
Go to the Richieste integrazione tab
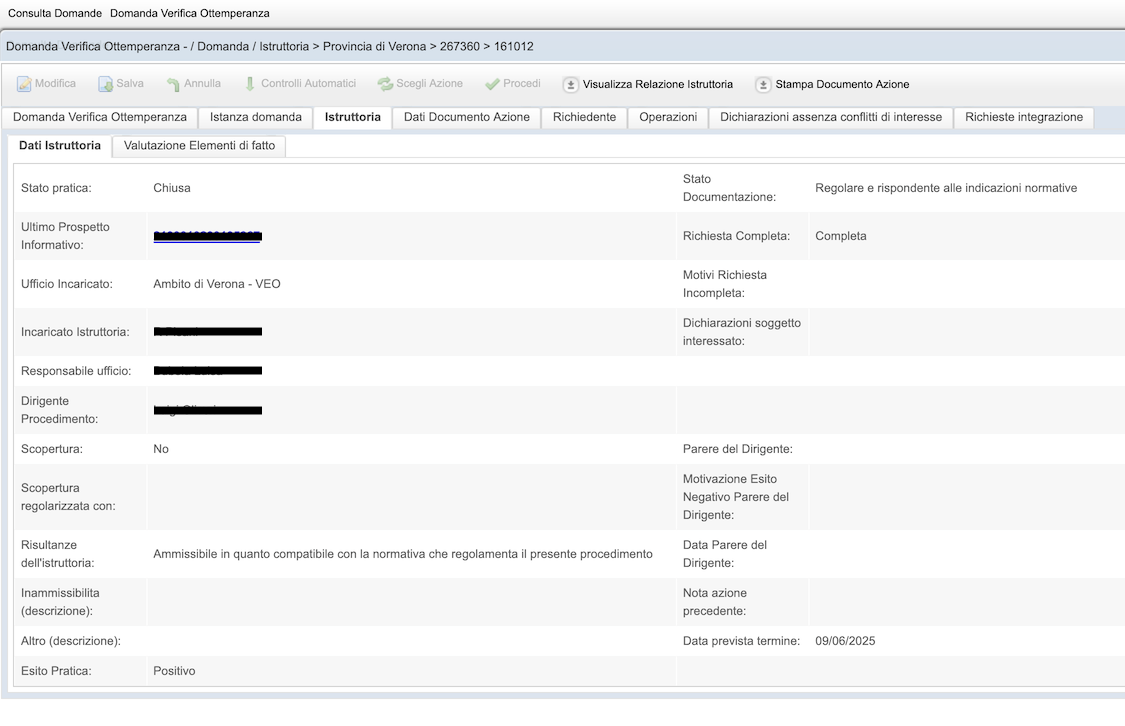1023,117
